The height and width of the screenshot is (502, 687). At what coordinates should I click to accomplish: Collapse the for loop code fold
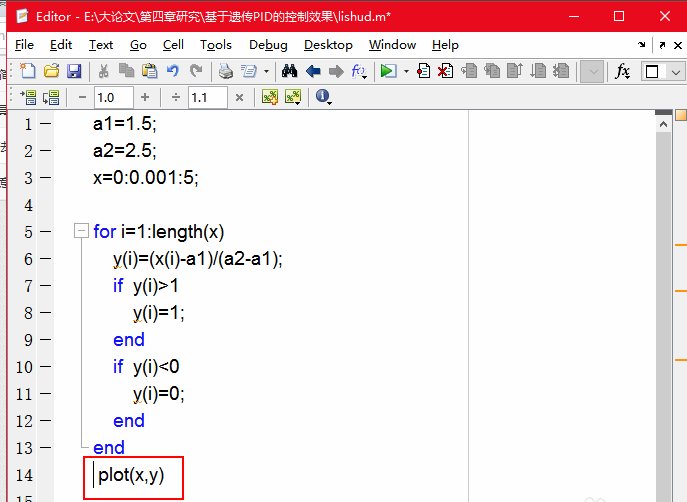click(80, 232)
